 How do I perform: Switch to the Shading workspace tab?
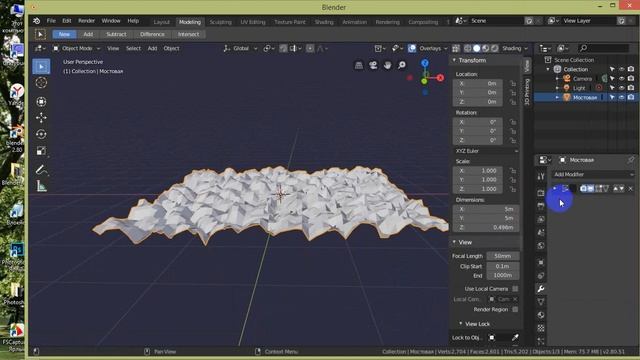coord(324,22)
